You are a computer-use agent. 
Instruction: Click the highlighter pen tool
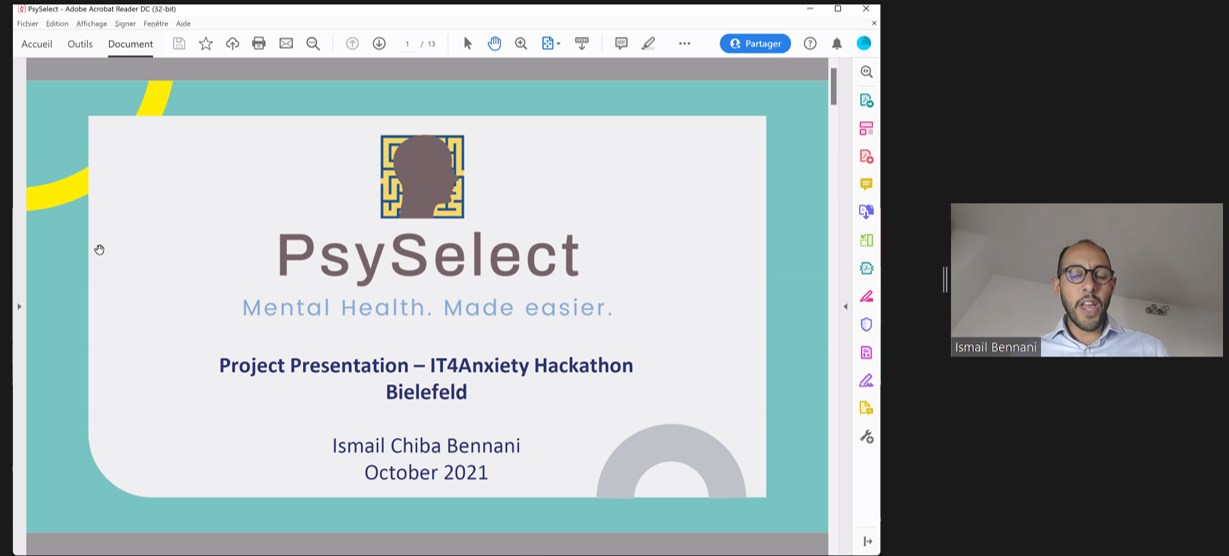pyautogui.click(x=648, y=44)
